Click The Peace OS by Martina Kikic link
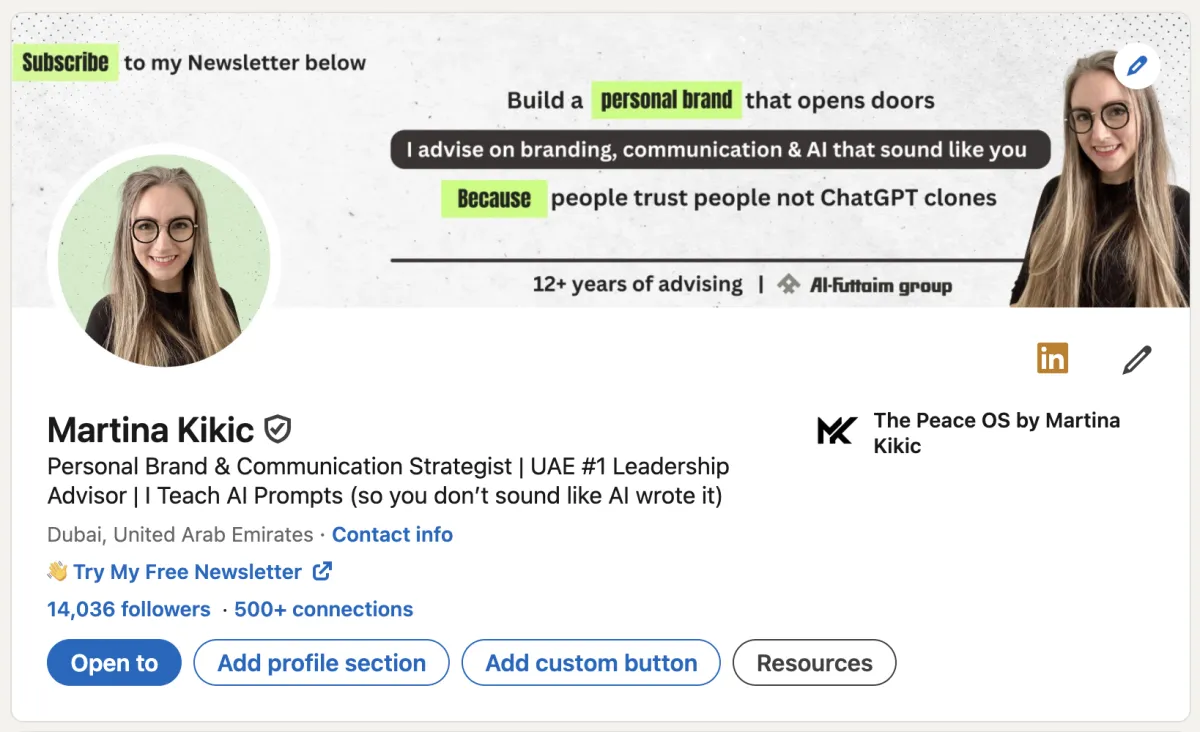 [x=996, y=432]
